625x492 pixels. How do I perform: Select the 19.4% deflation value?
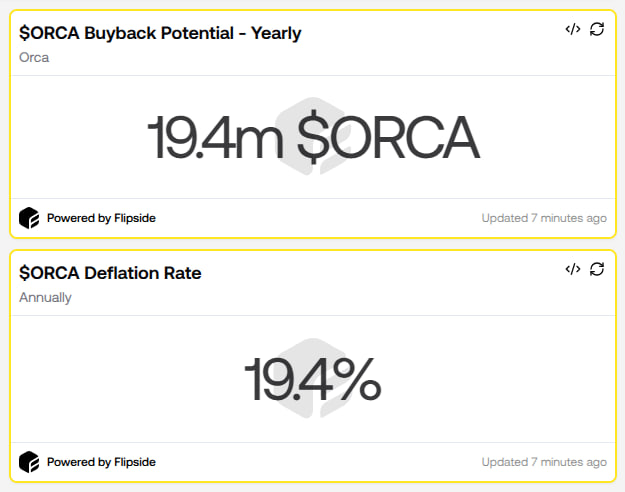pos(312,380)
